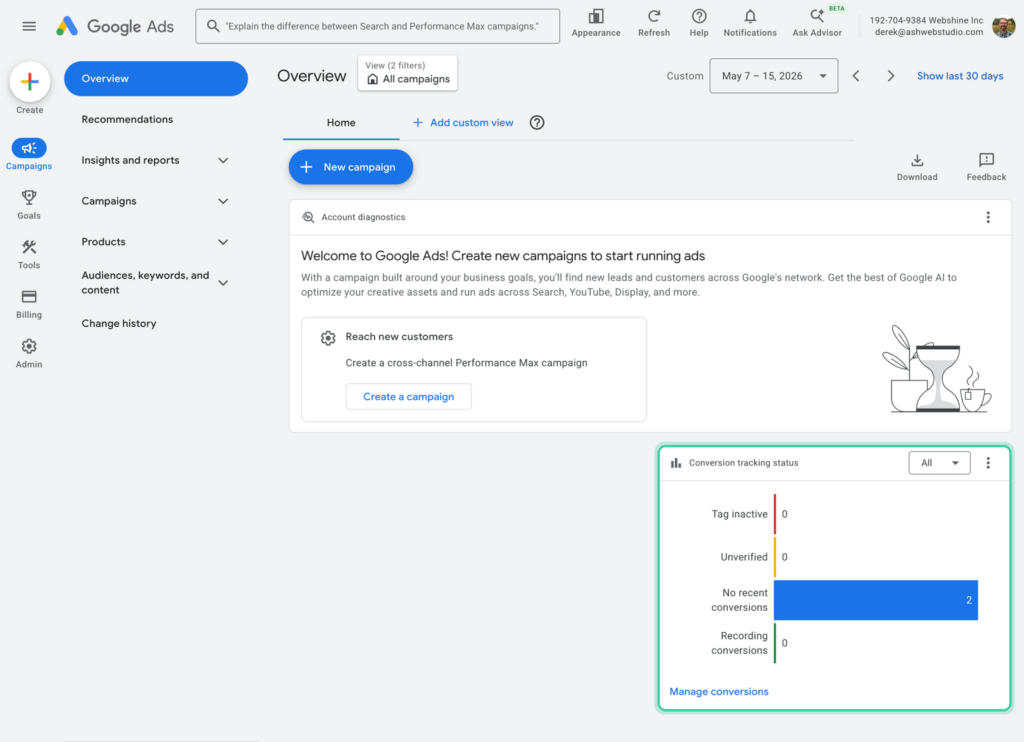The height and width of the screenshot is (742, 1024).
Task: Open Account diagnostics three-dot menu
Action: tap(987, 218)
